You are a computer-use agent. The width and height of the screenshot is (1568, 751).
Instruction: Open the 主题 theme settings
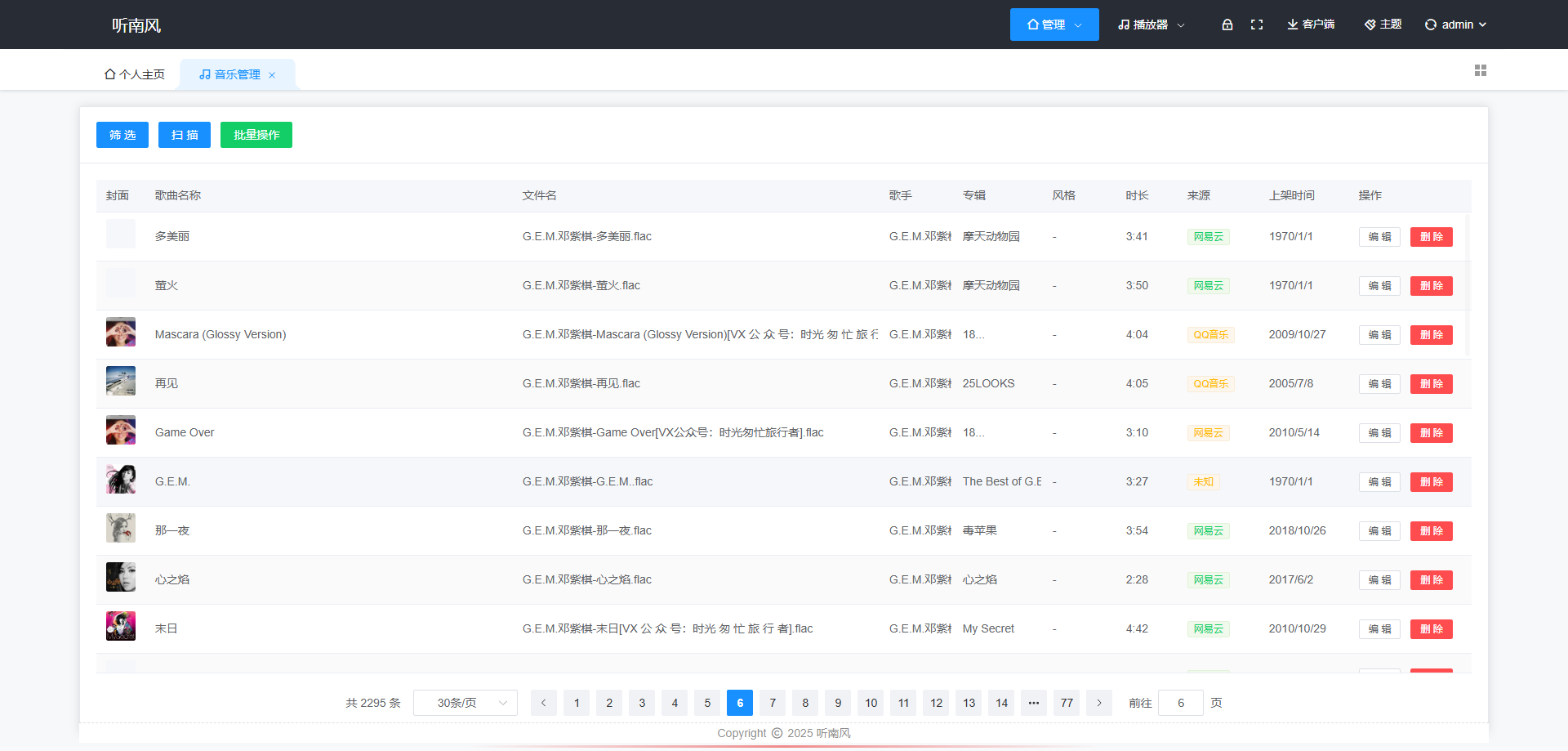point(1383,25)
